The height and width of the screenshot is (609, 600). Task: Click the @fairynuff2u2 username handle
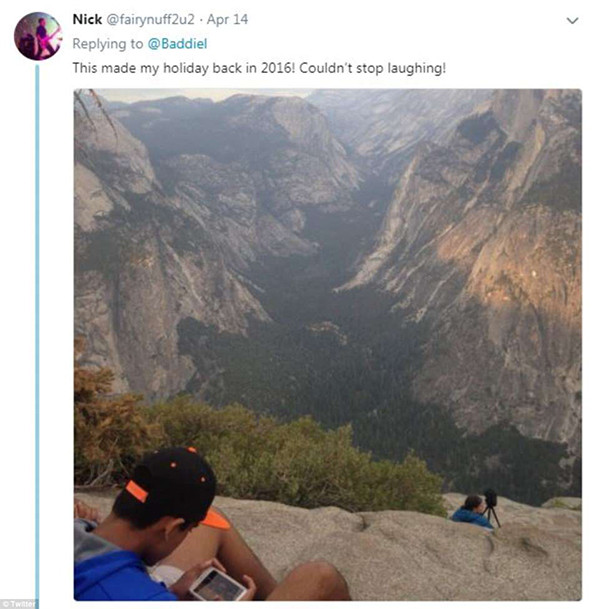pyautogui.click(x=159, y=21)
